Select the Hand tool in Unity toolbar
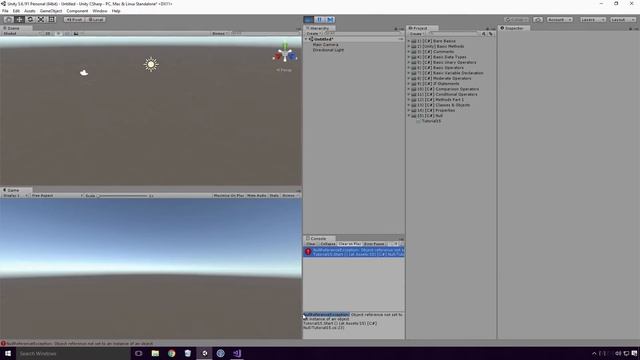 click(x=9, y=20)
